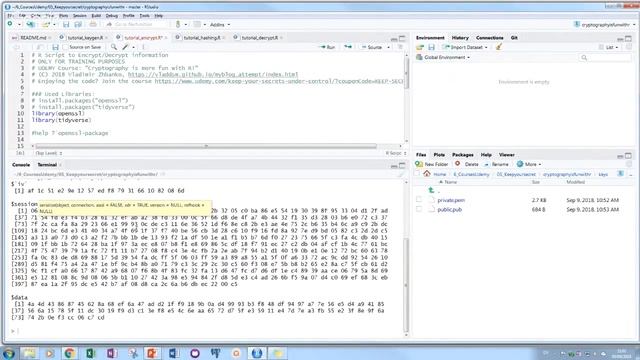Open the More dropdown in Files
Screen dimensions: 640x360
[x=529, y=164]
